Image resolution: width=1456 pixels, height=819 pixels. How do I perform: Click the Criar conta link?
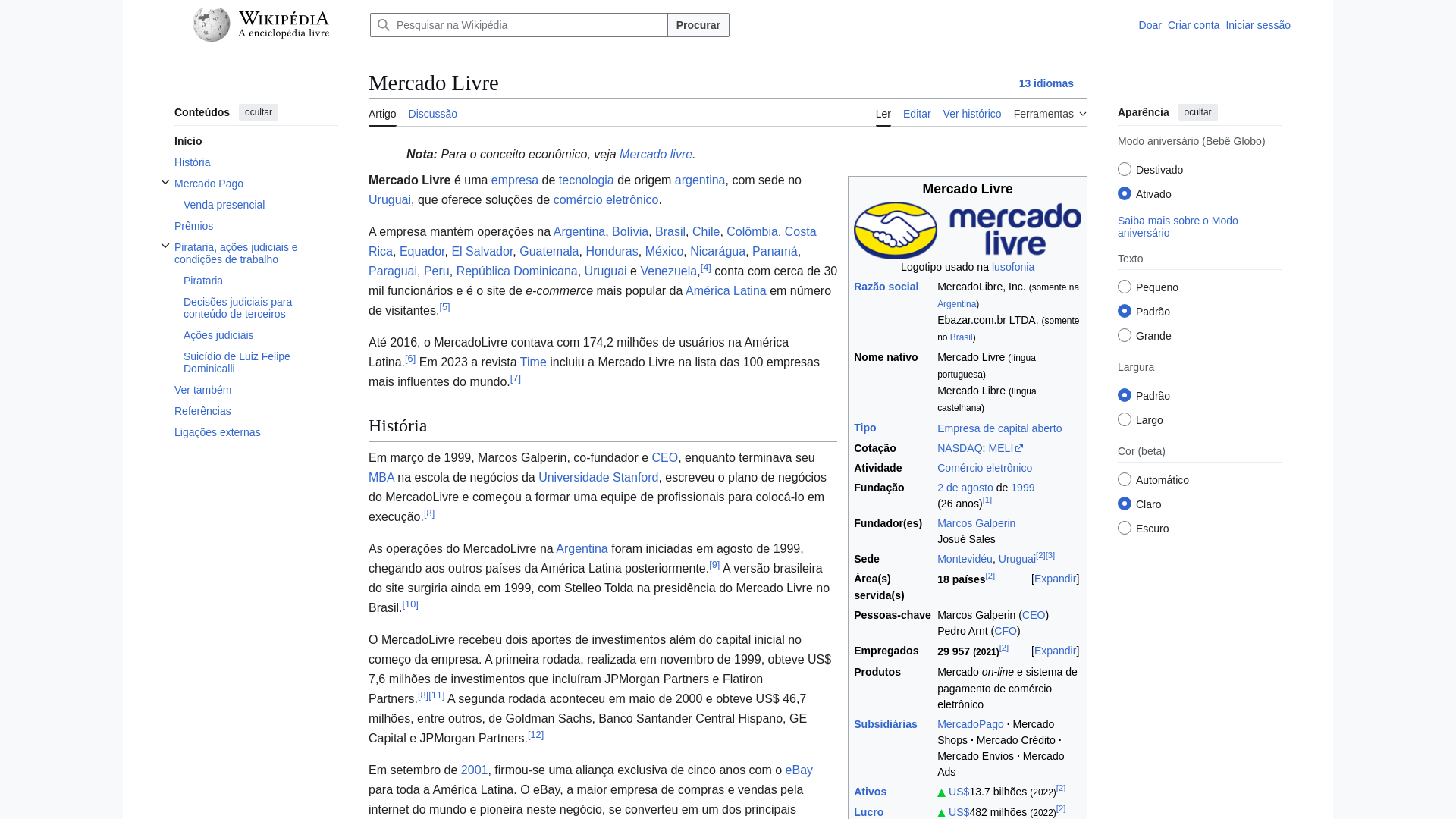[x=1194, y=25]
